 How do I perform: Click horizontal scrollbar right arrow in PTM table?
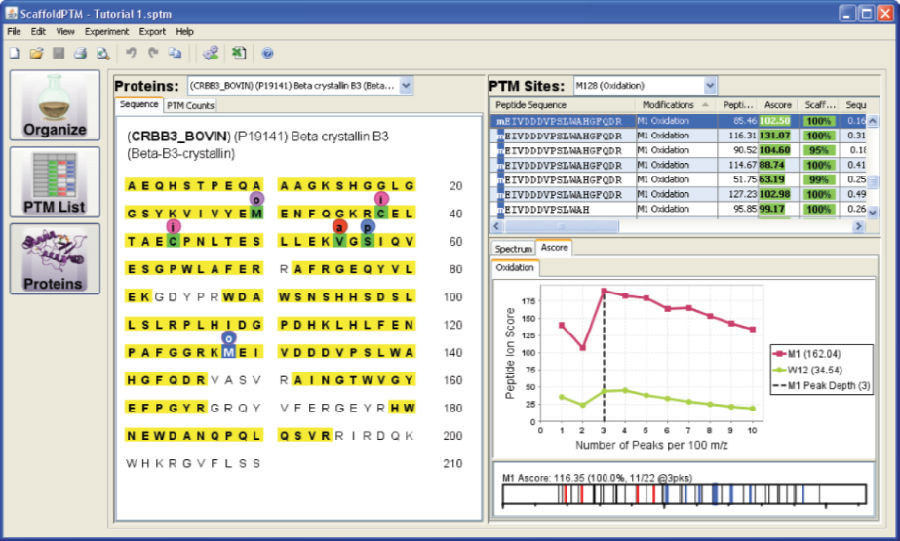point(859,226)
